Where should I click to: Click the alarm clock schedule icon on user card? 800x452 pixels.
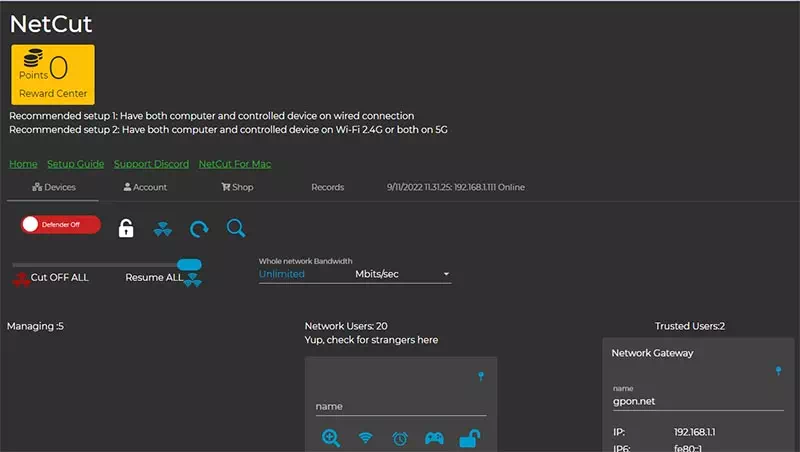tap(400, 438)
